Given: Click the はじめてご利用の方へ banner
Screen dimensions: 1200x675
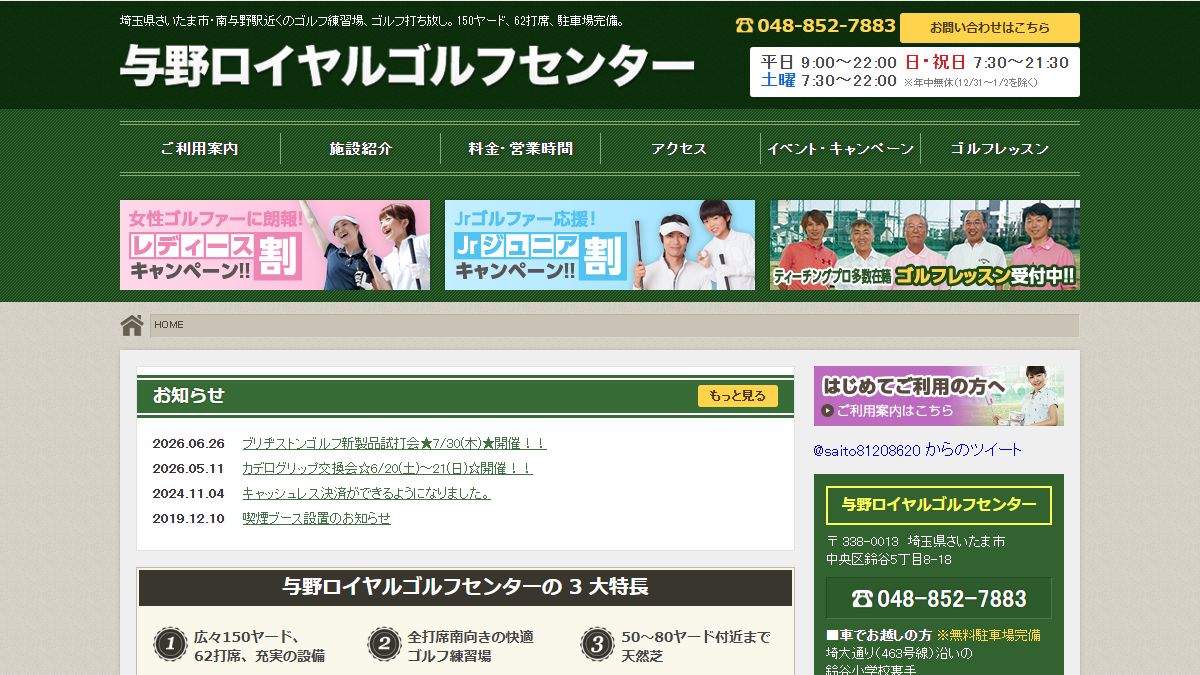Looking at the screenshot, I should coord(938,396).
